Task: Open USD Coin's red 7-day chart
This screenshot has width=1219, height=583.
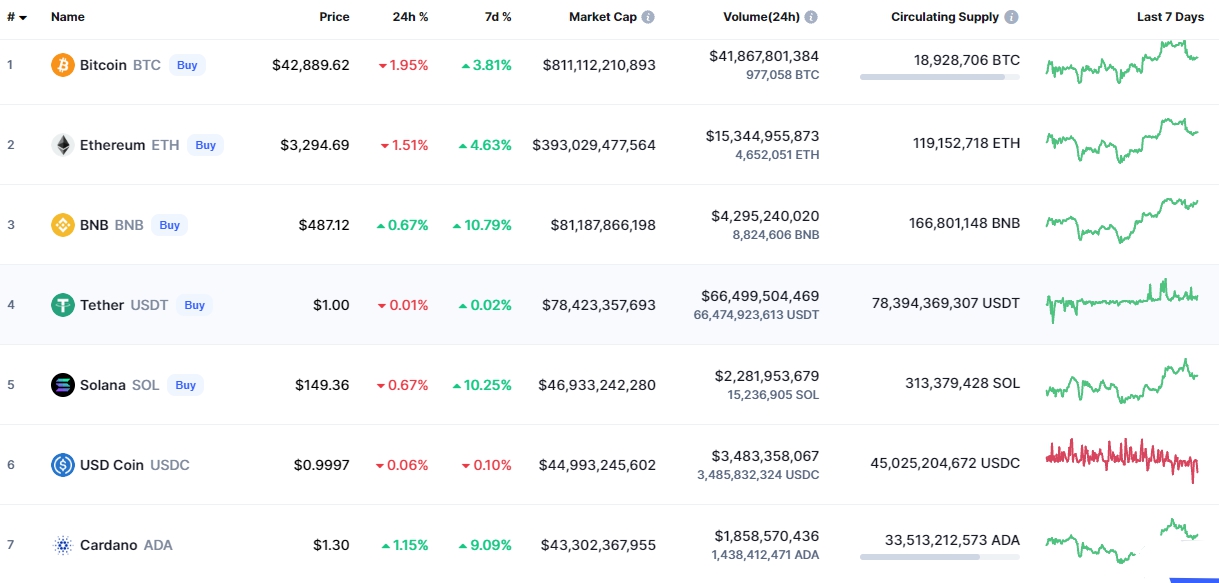Action: coord(1122,461)
